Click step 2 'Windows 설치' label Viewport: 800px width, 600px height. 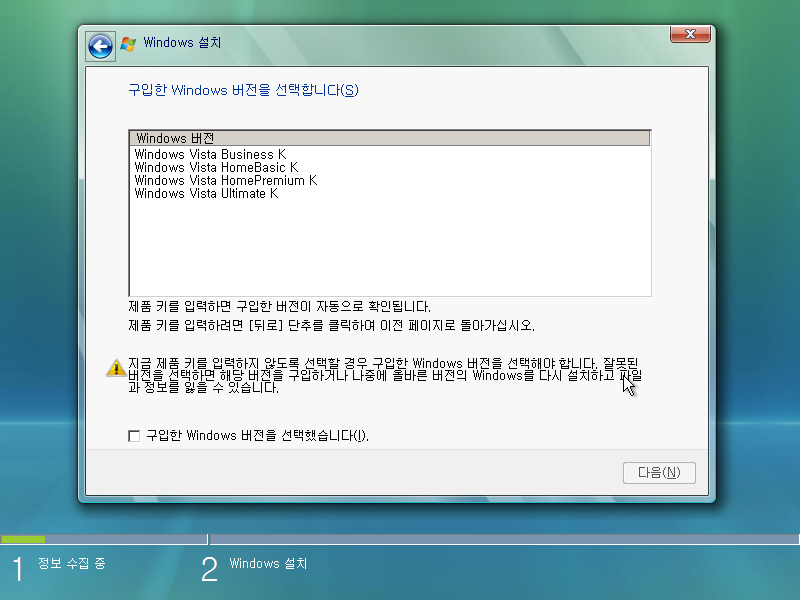pyautogui.click(x=268, y=563)
